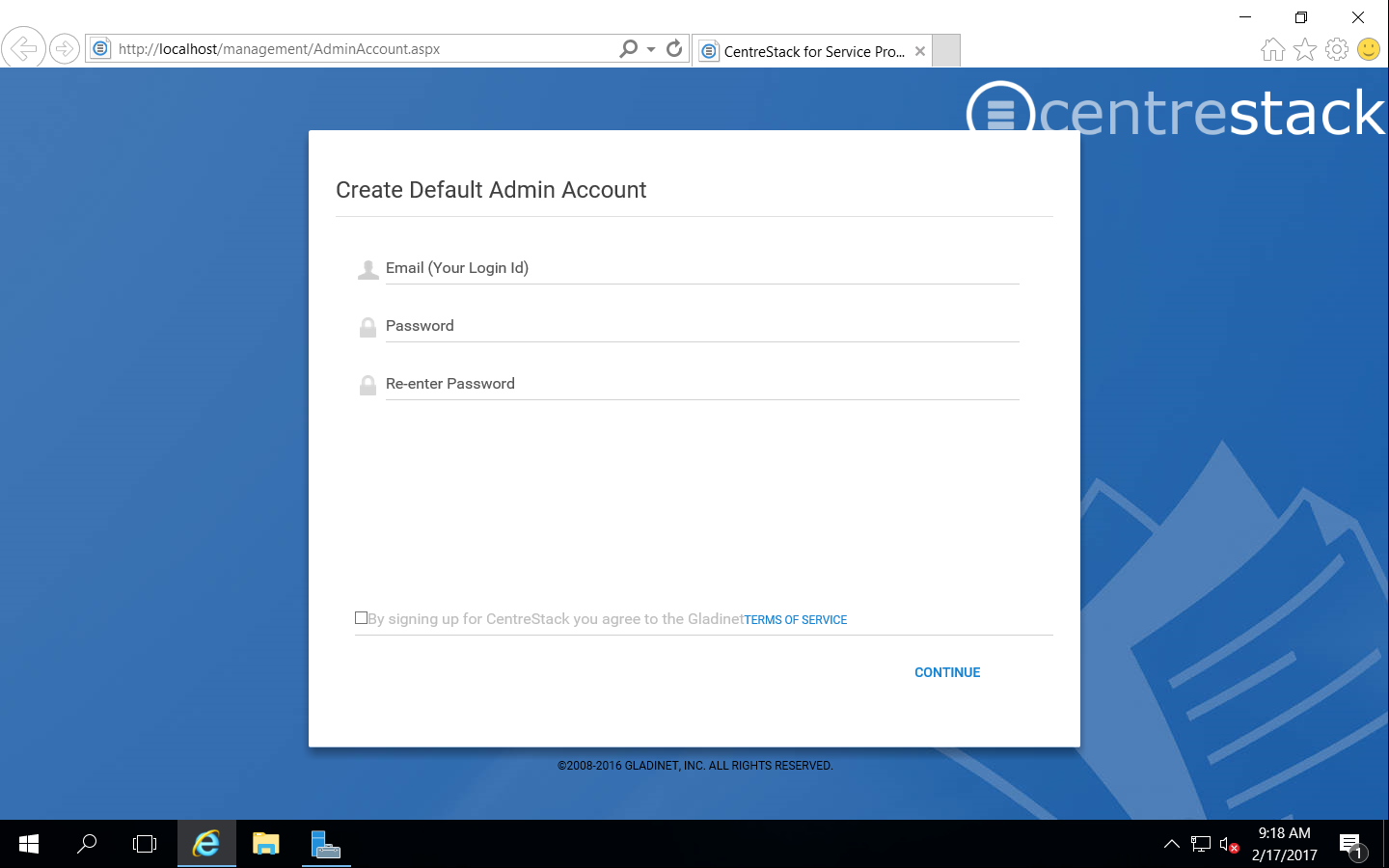Click the Create Default Admin Account heading
The image size is (1389, 868).
point(491,190)
